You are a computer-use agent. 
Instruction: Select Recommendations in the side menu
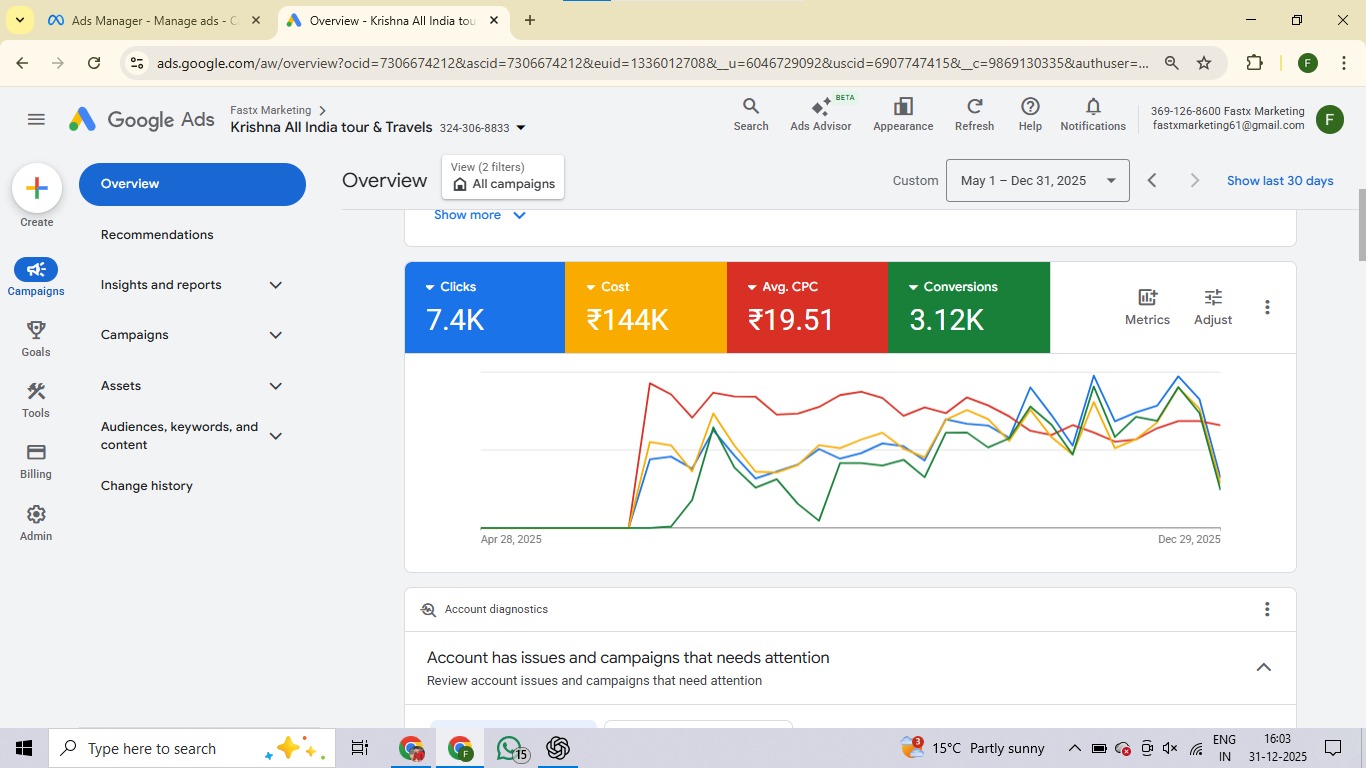[157, 235]
